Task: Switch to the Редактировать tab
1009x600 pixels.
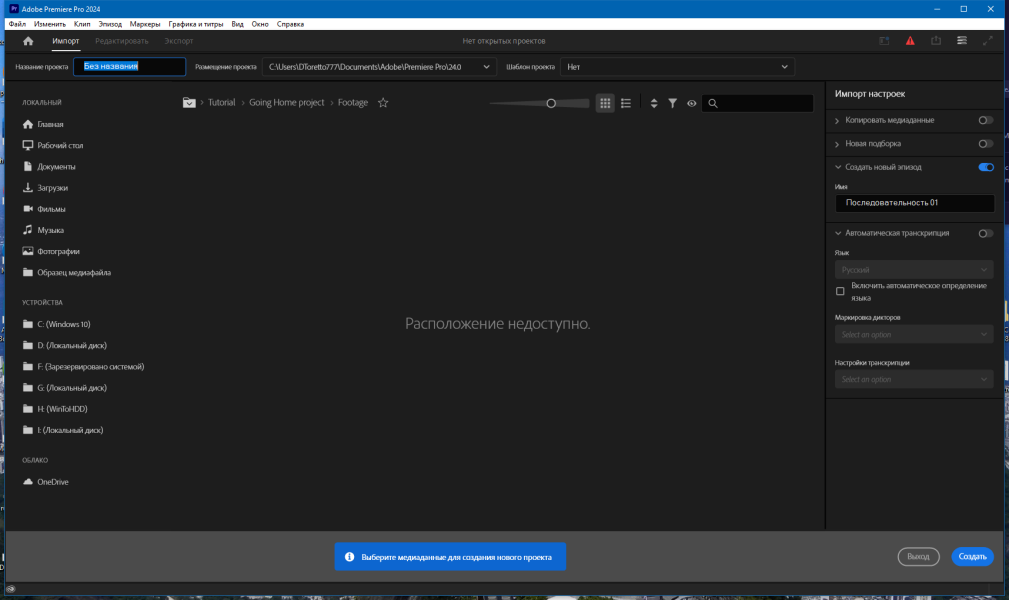Action: (122, 41)
